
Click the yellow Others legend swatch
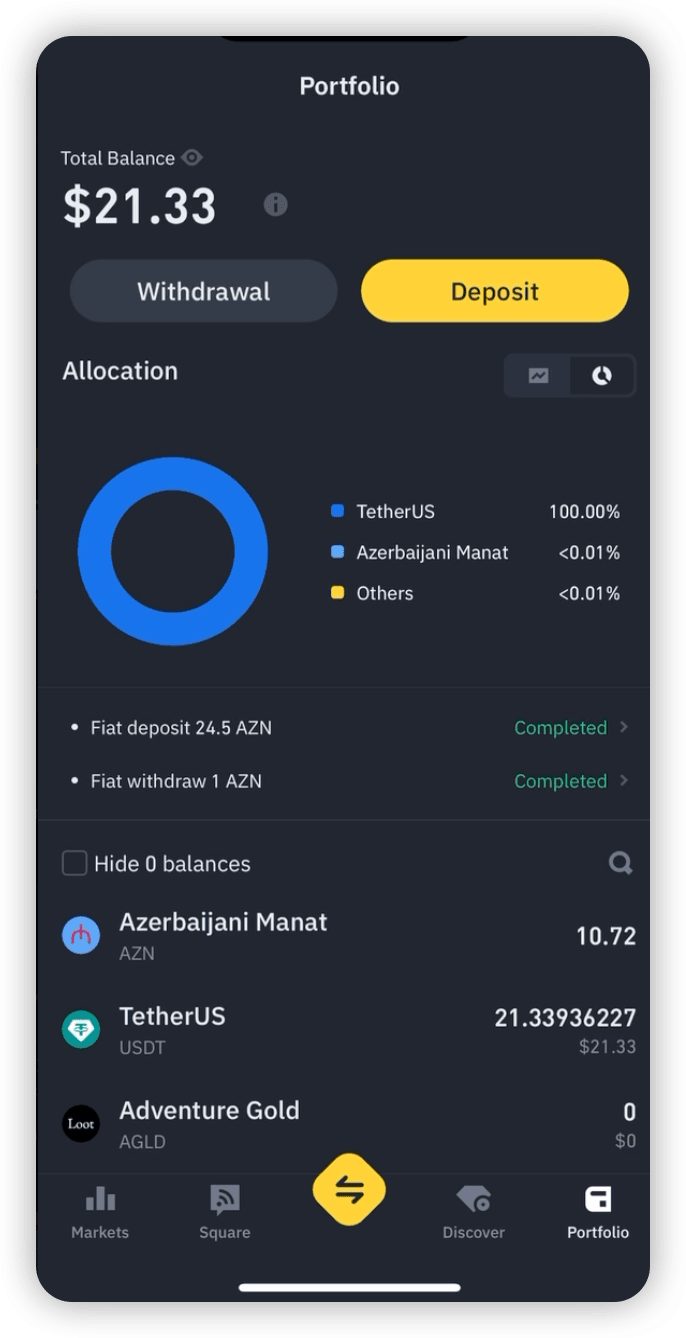(338, 593)
